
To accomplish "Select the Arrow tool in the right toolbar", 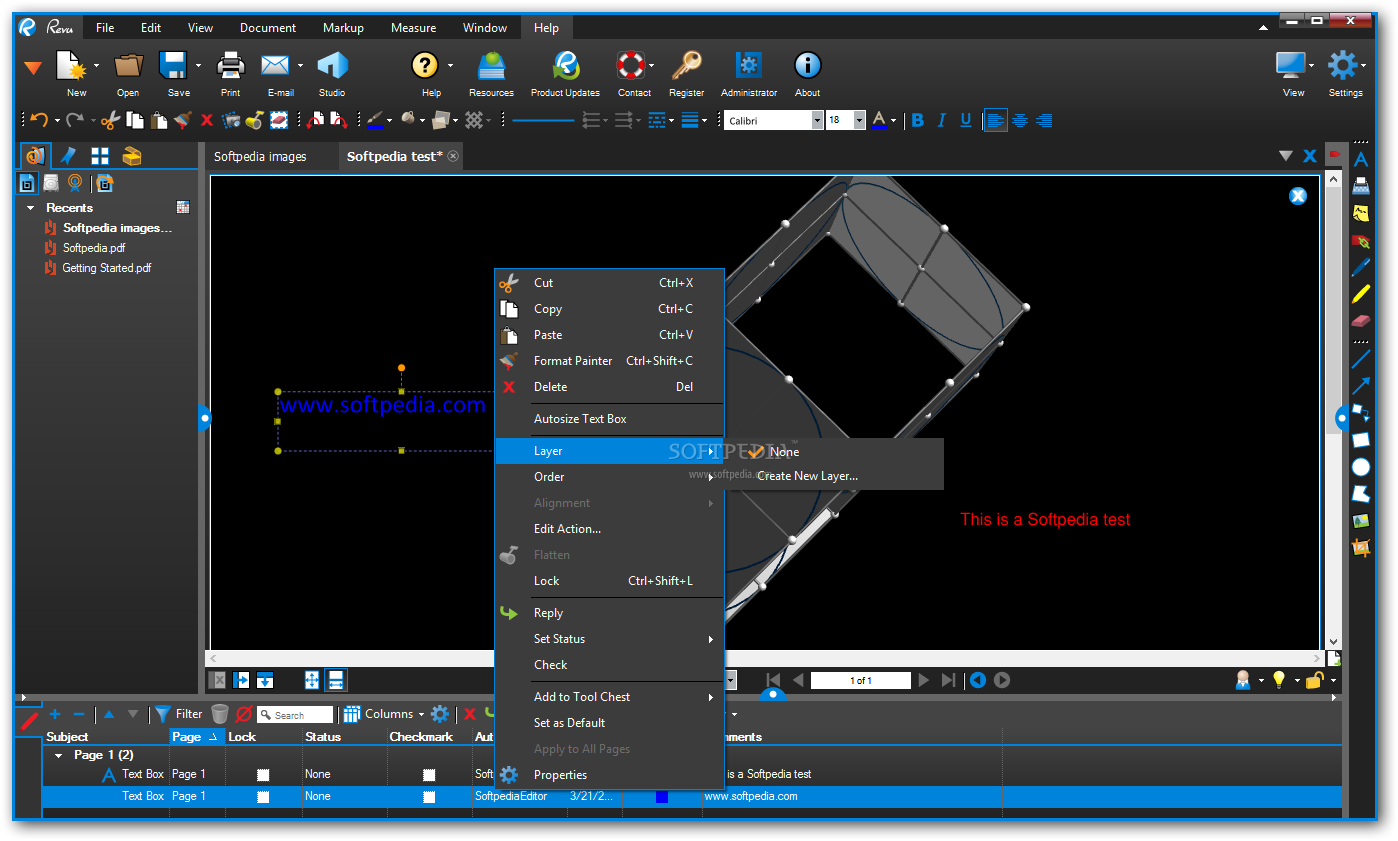I will pos(1360,385).
